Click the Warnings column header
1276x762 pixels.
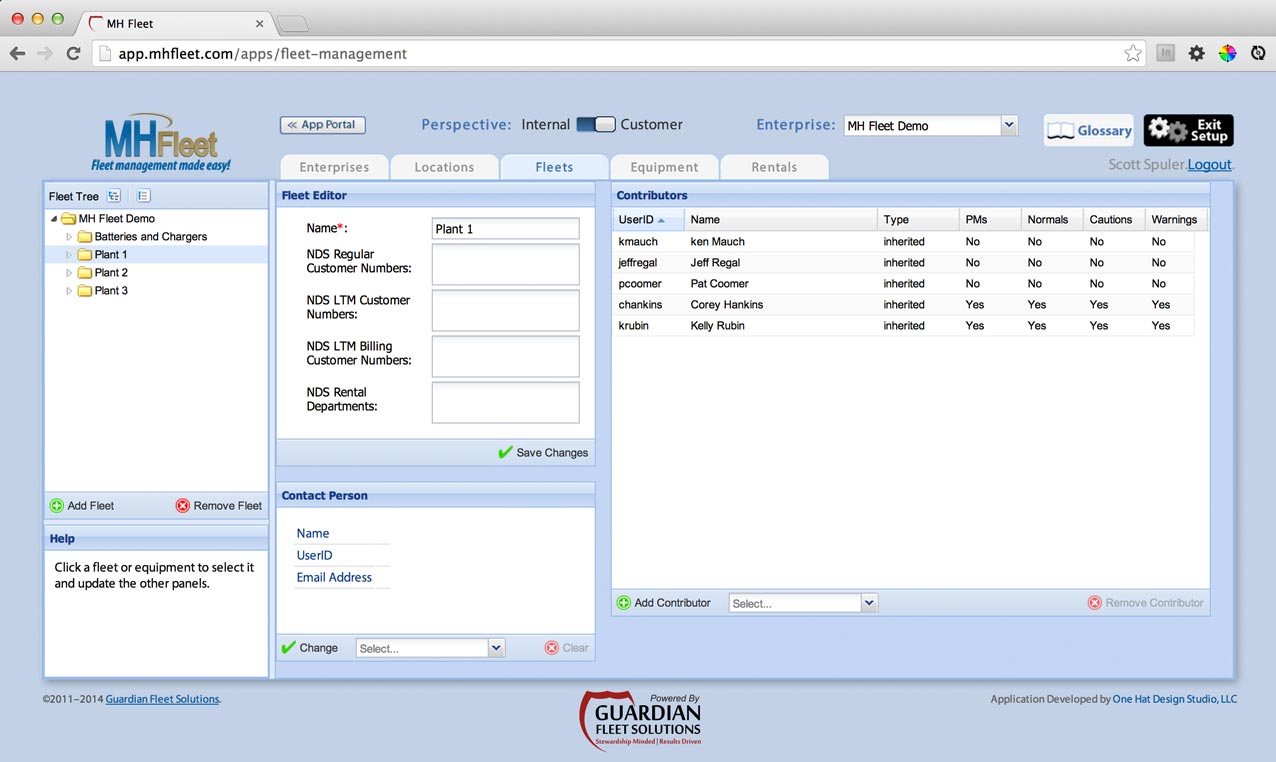[x=1175, y=219]
